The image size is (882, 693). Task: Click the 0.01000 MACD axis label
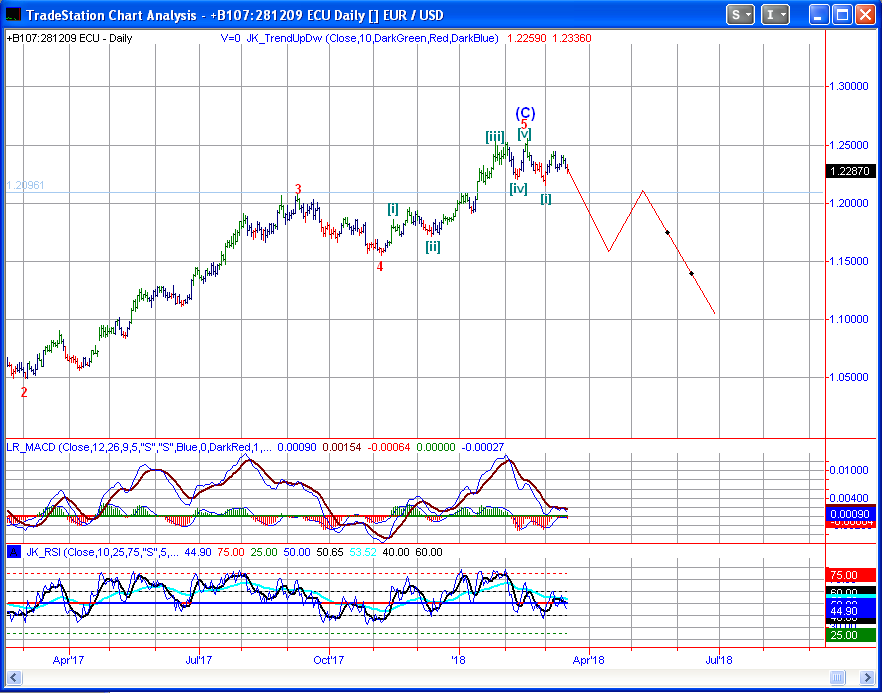[849, 470]
